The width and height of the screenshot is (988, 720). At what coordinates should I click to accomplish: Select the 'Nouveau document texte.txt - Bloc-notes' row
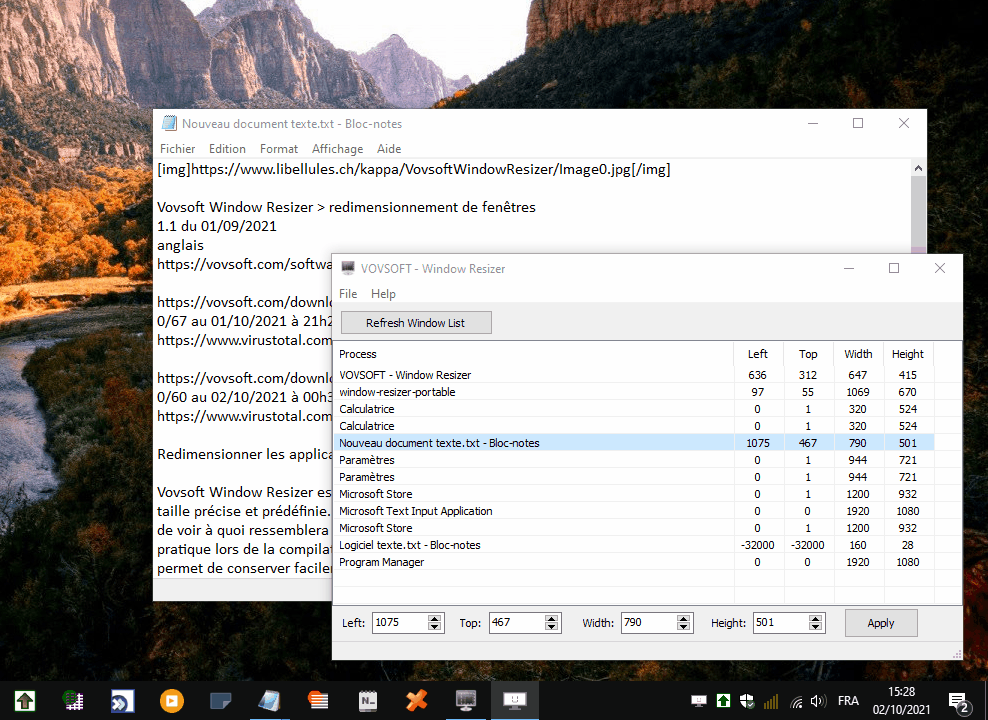[x=633, y=443]
